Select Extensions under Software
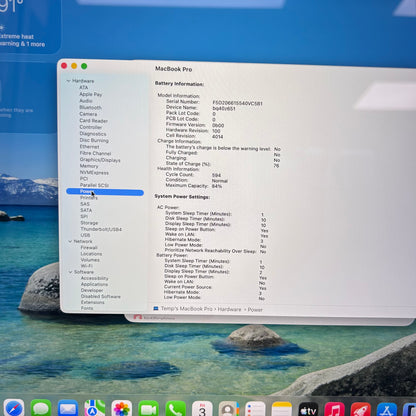 pyautogui.click(x=93, y=302)
